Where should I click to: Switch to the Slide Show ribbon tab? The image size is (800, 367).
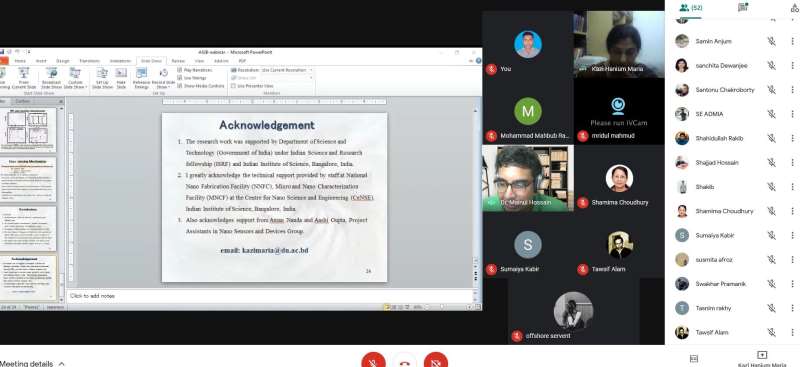tap(151, 61)
